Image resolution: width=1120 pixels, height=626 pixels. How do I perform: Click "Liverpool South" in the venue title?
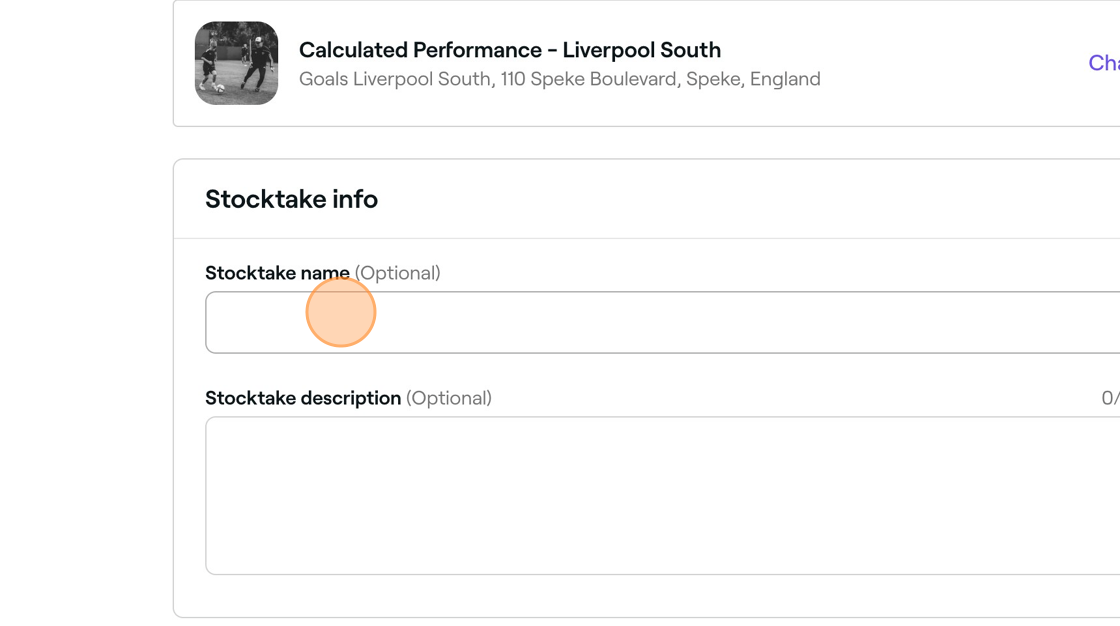(641, 50)
